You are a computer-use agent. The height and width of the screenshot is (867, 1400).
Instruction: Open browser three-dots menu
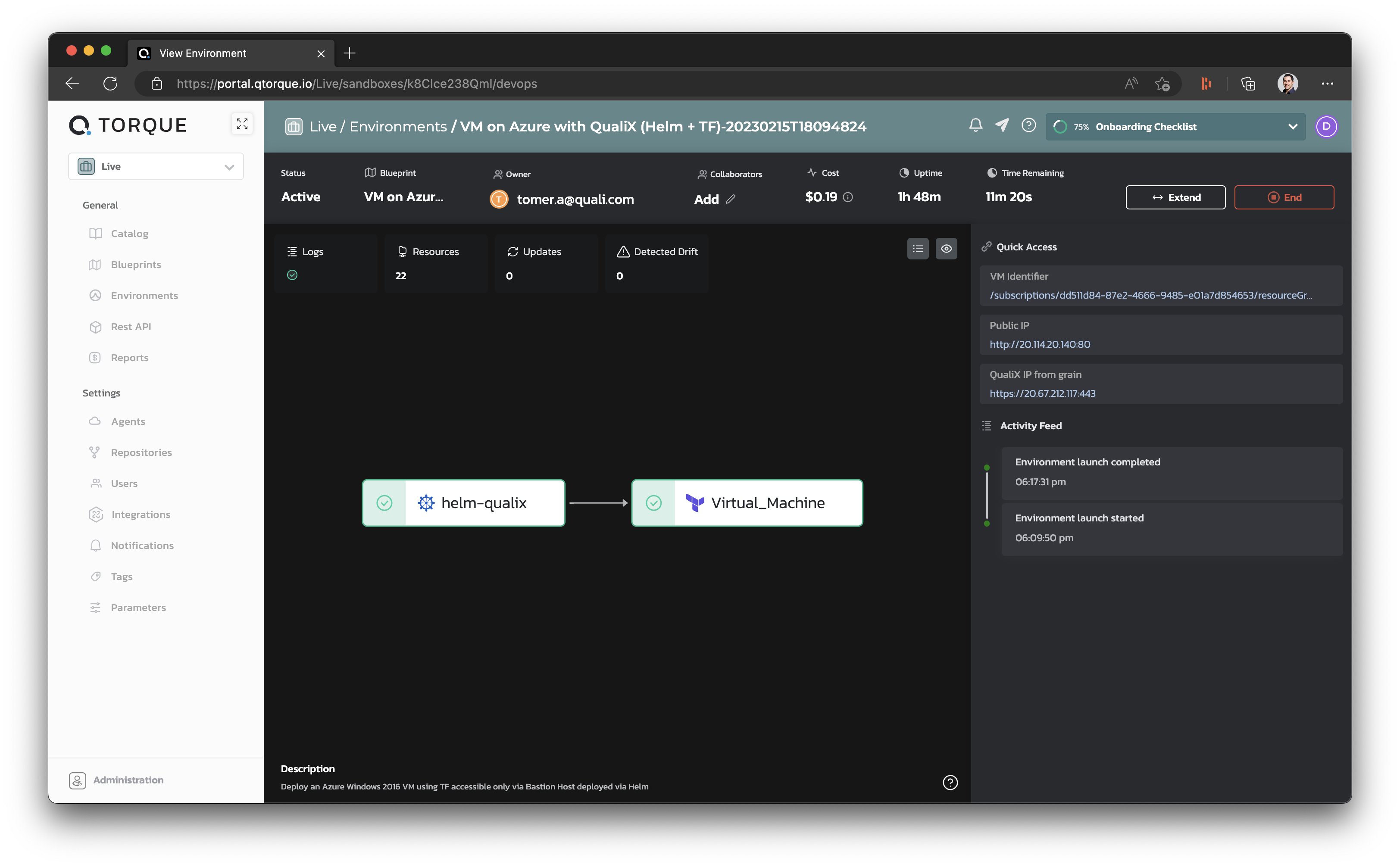click(x=1328, y=84)
